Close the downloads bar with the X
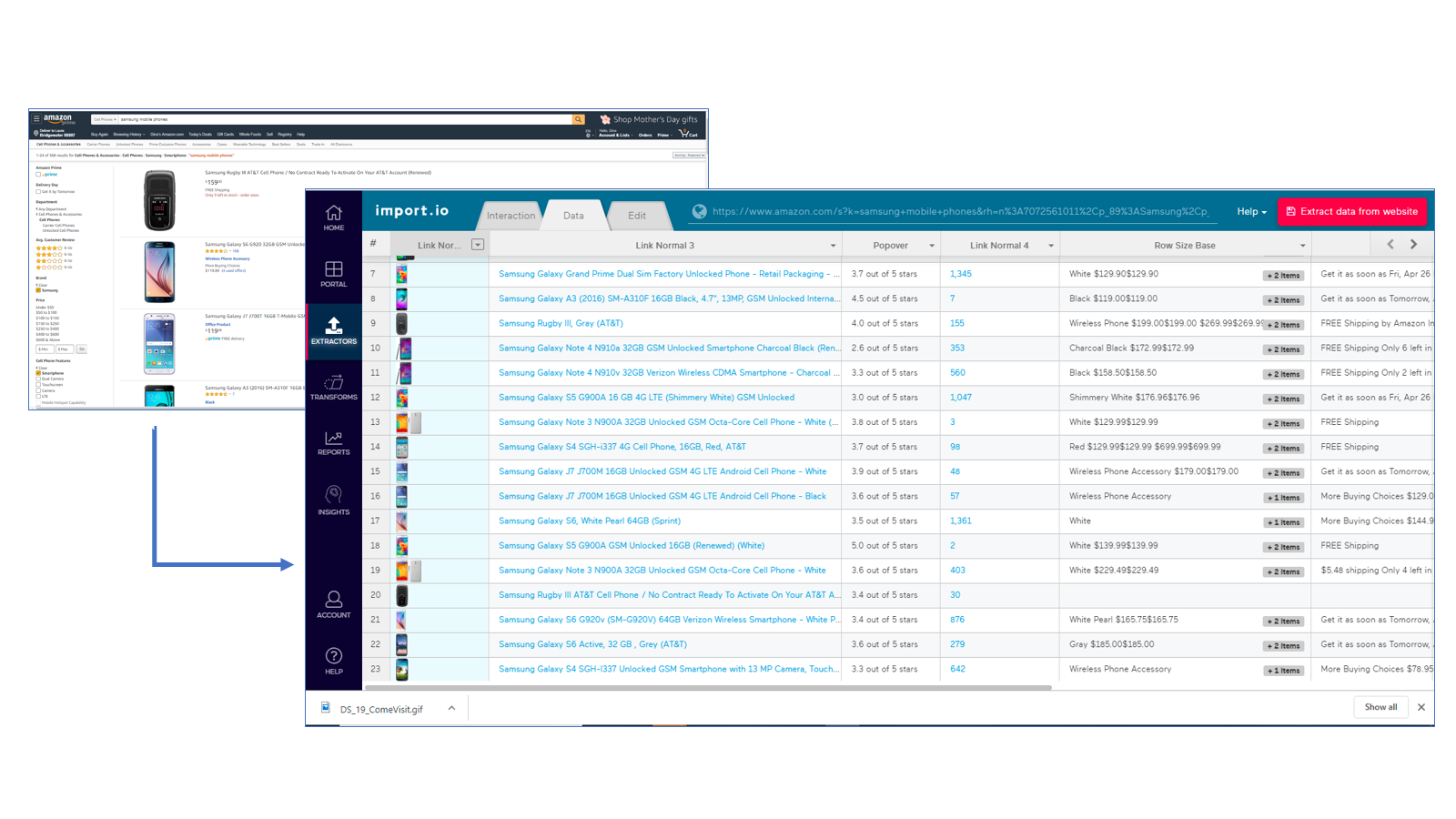Screen dimensions: 1456x819 coord(1421,707)
